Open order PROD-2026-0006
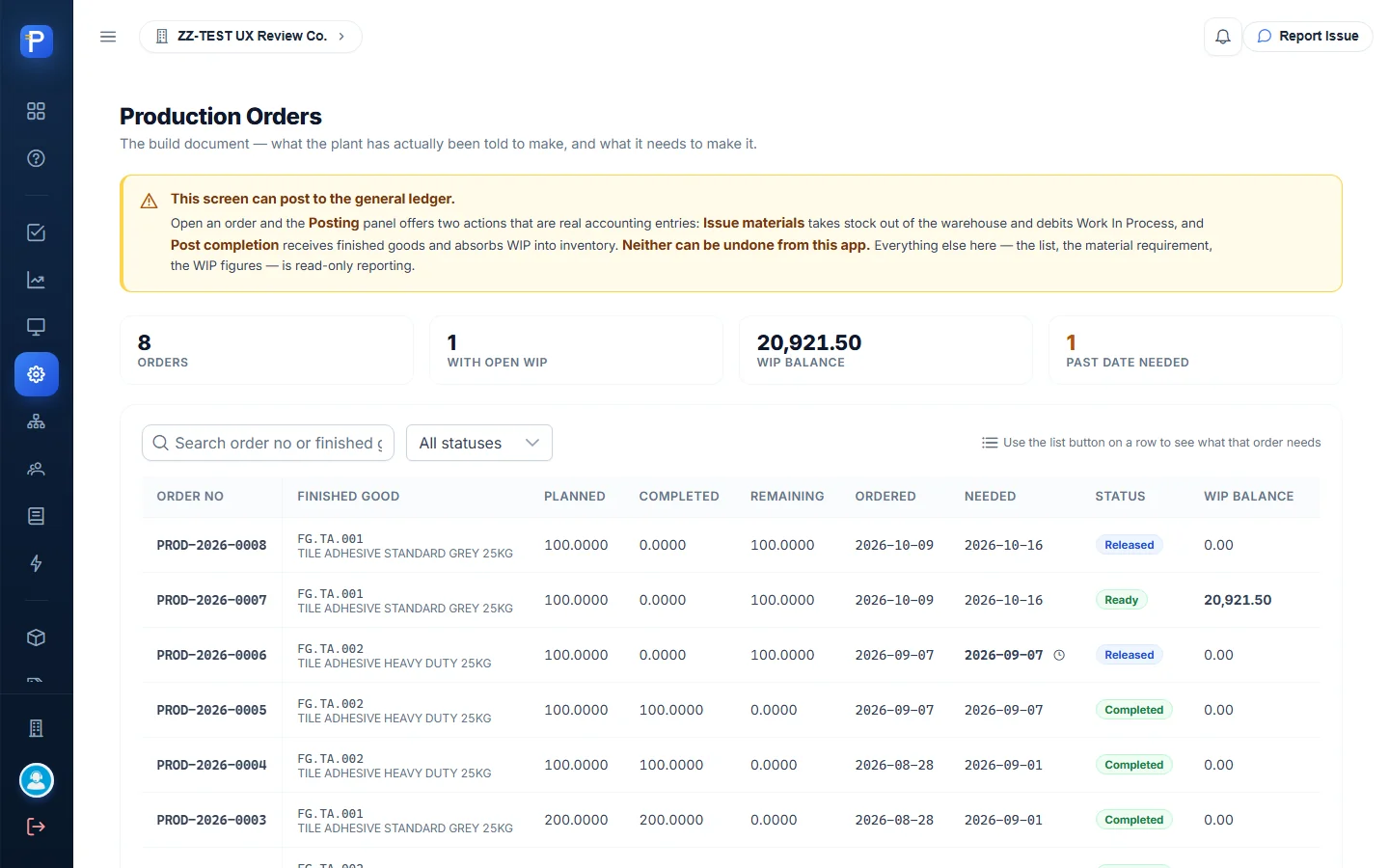 point(211,655)
